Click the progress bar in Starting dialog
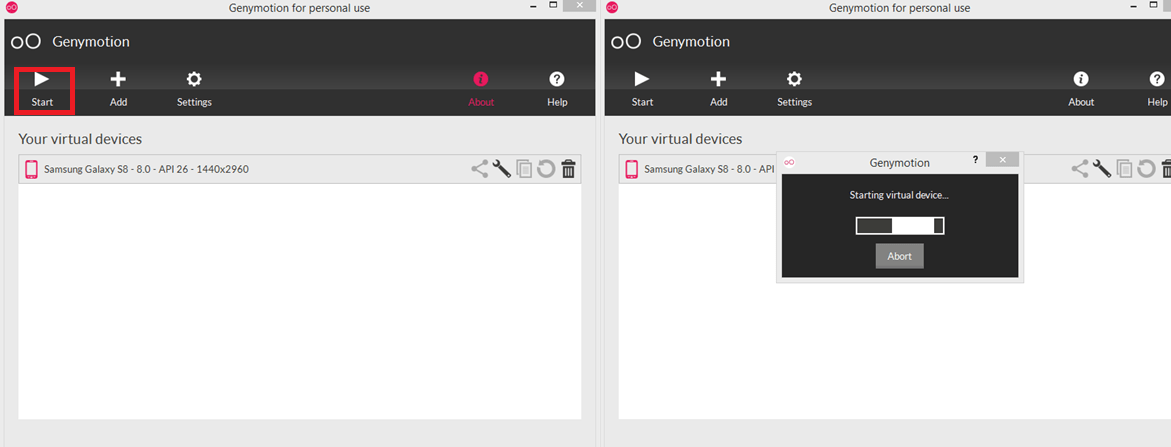 [899, 226]
